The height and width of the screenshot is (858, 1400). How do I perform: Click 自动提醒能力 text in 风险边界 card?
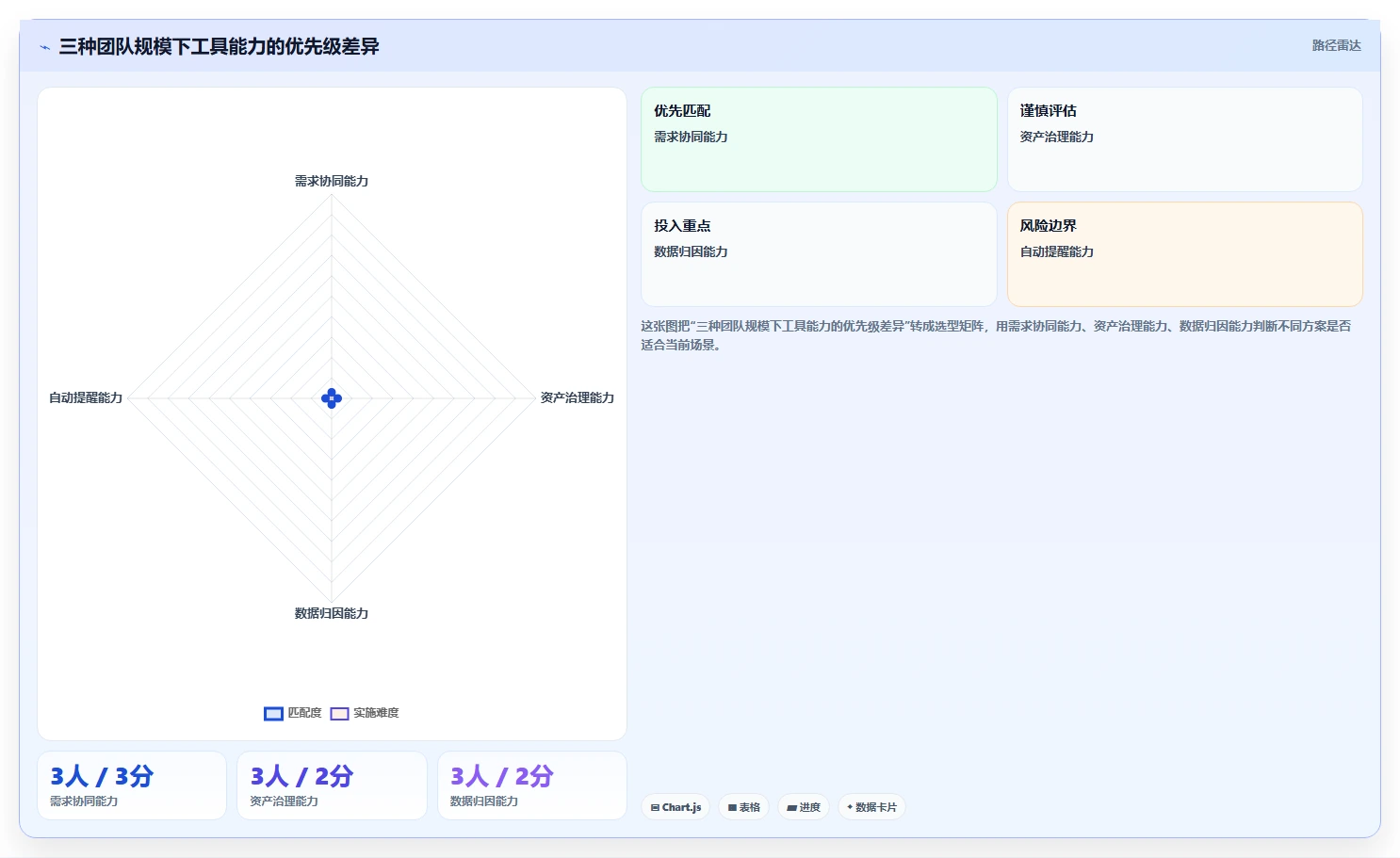point(1056,251)
